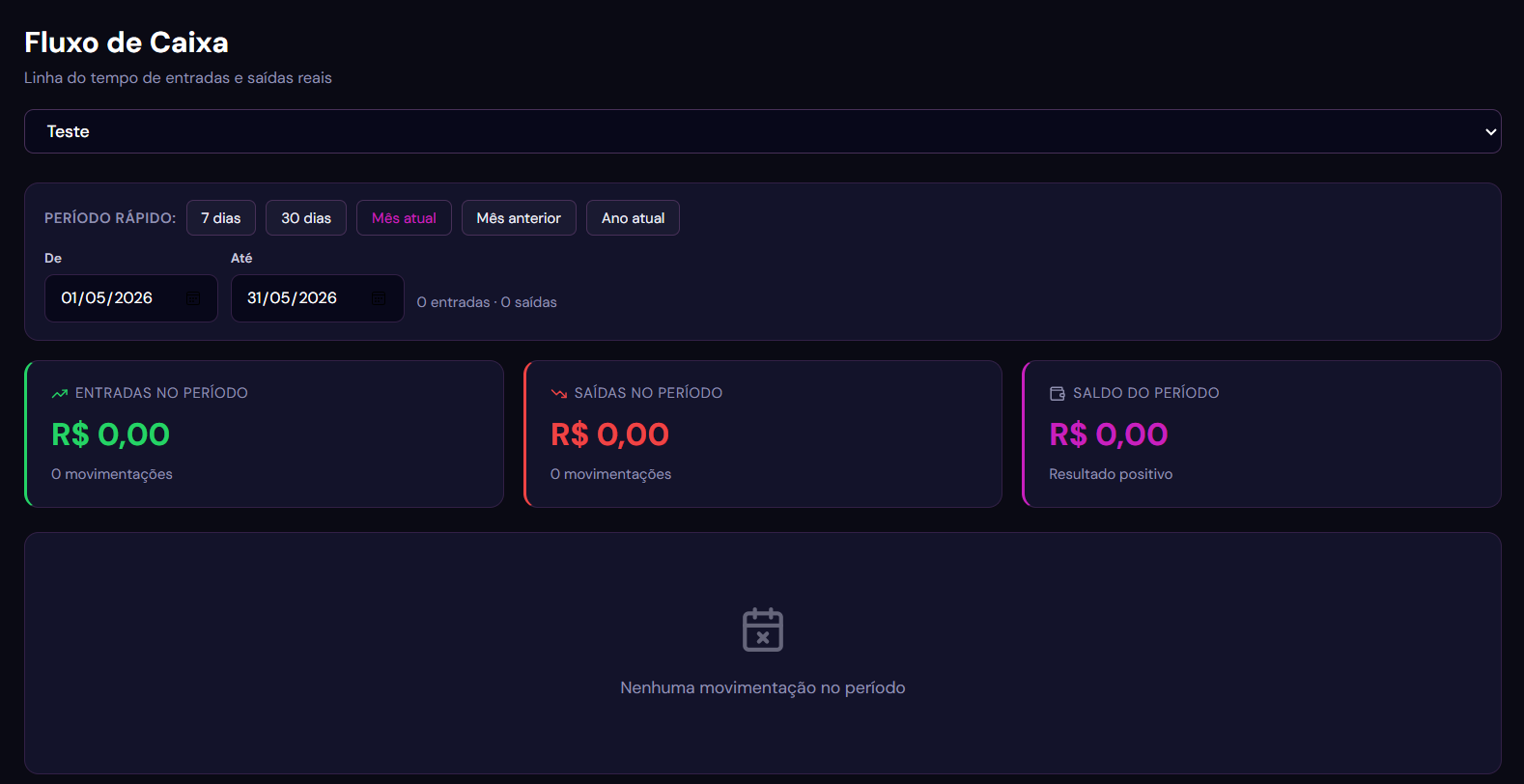Click the SAÍDAS NO PERÍODO label
Screen dimensions: 1524x784
pyautogui.click(x=648, y=393)
